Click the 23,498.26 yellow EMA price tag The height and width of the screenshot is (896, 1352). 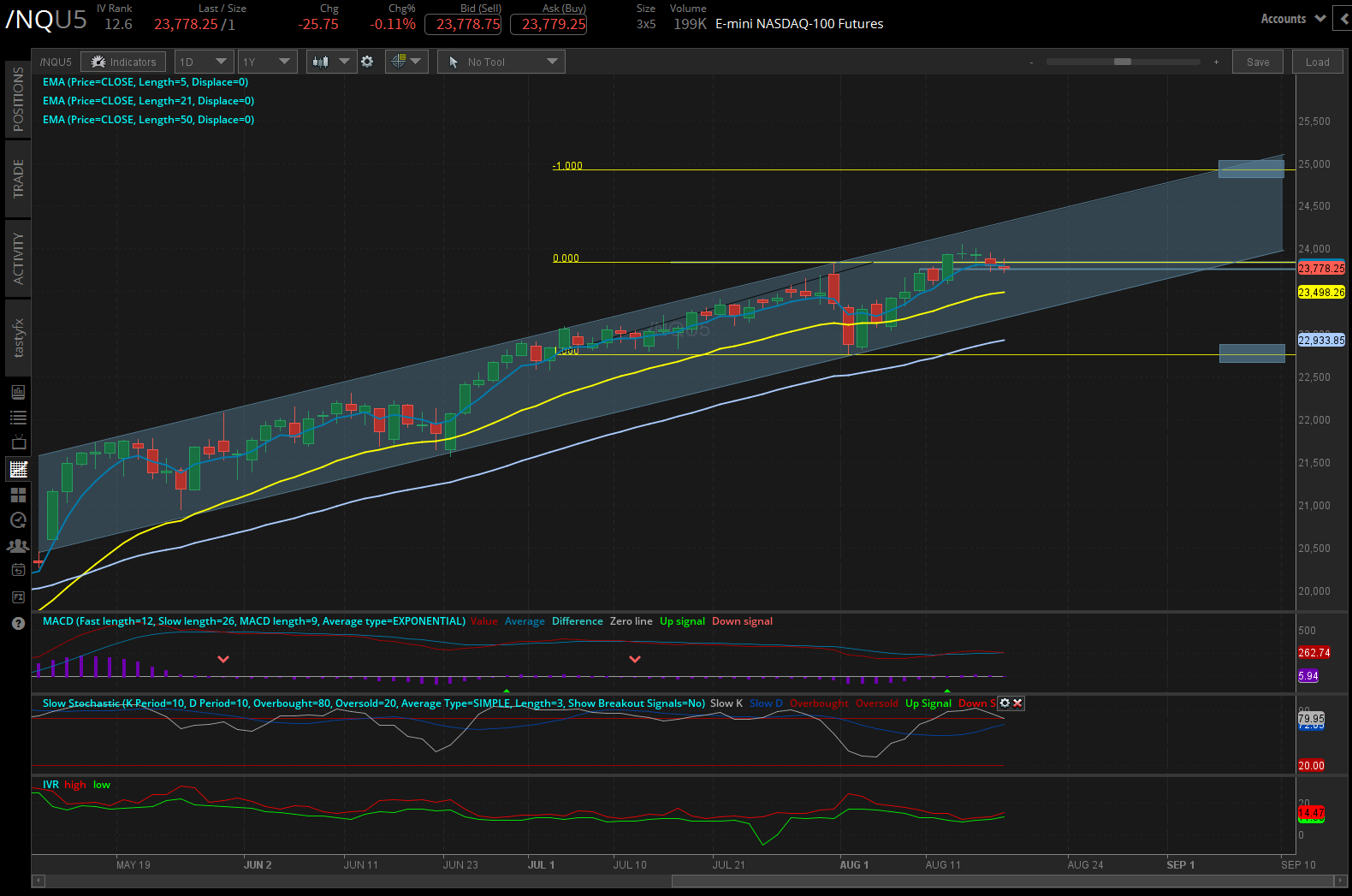pos(1321,293)
